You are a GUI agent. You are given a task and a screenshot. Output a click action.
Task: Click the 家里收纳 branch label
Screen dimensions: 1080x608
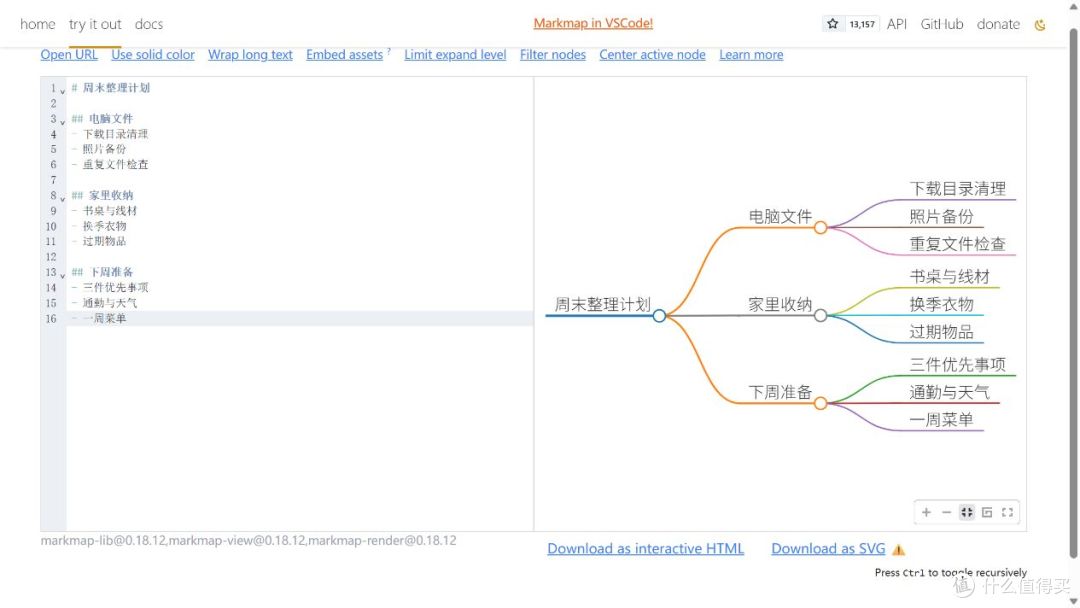(x=780, y=304)
